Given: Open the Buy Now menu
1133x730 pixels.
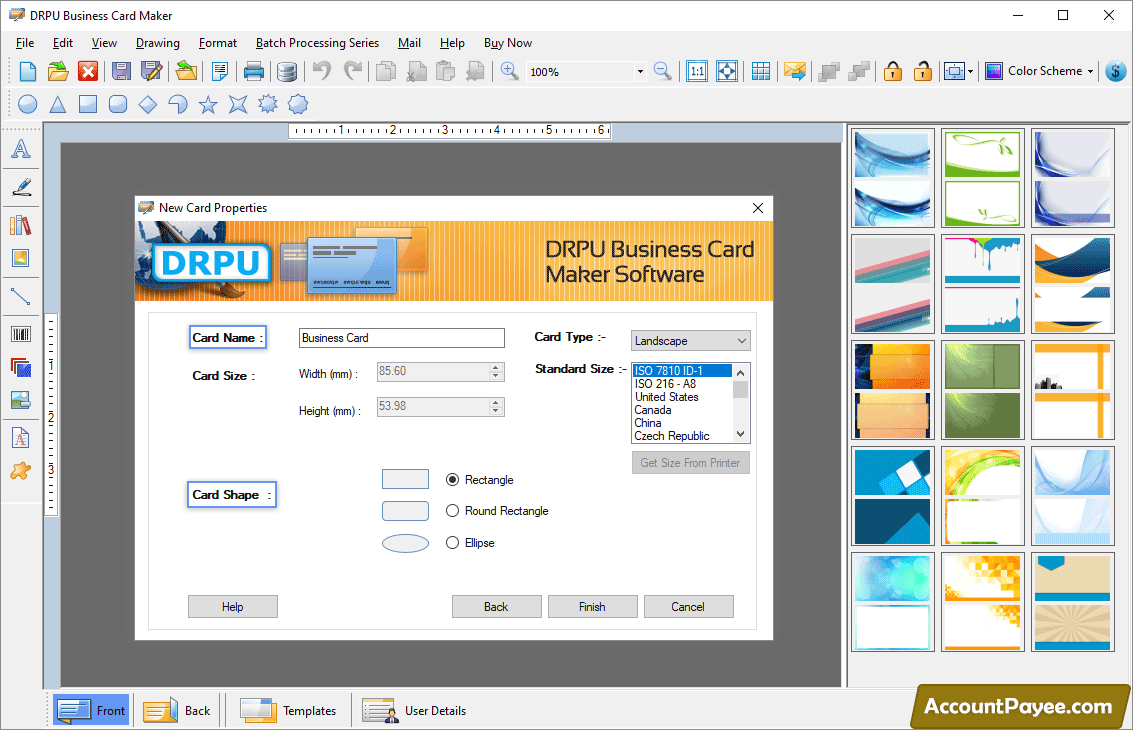Looking at the screenshot, I should (508, 43).
